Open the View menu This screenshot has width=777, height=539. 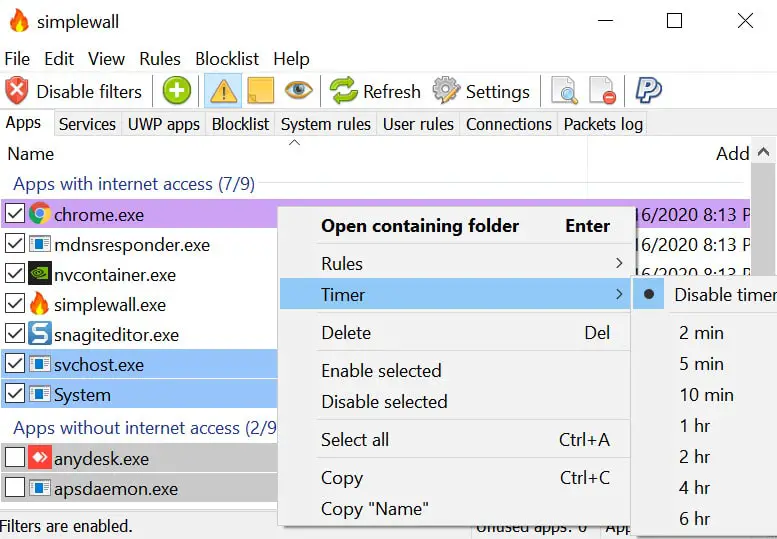(106, 58)
